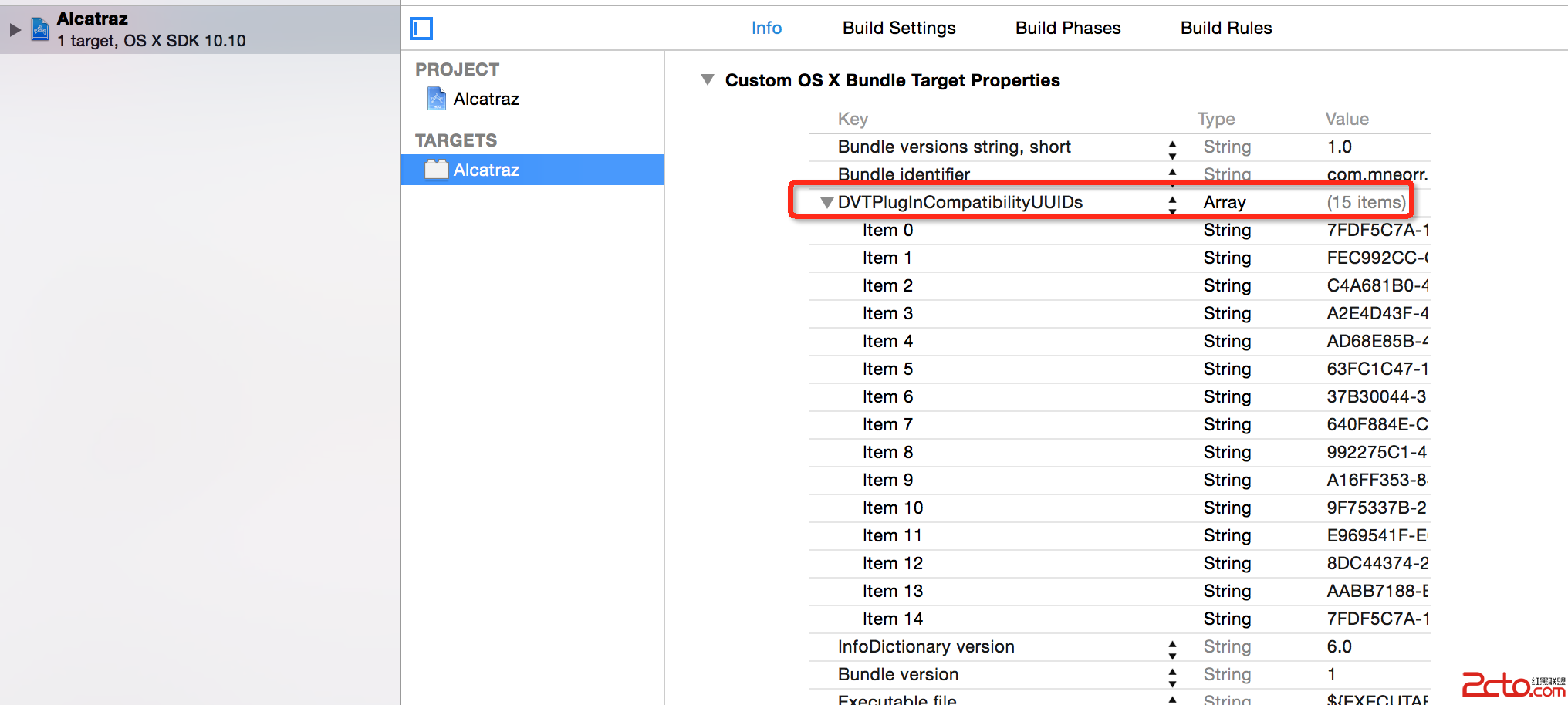Click the Type cell of Item 14

pos(1227,619)
